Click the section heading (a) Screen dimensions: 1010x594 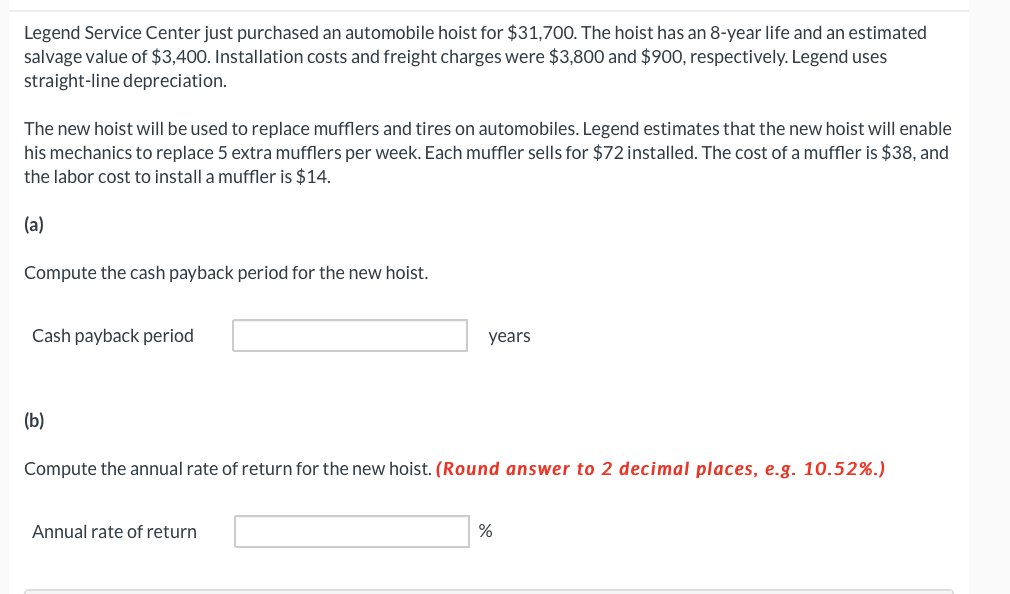(33, 224)
